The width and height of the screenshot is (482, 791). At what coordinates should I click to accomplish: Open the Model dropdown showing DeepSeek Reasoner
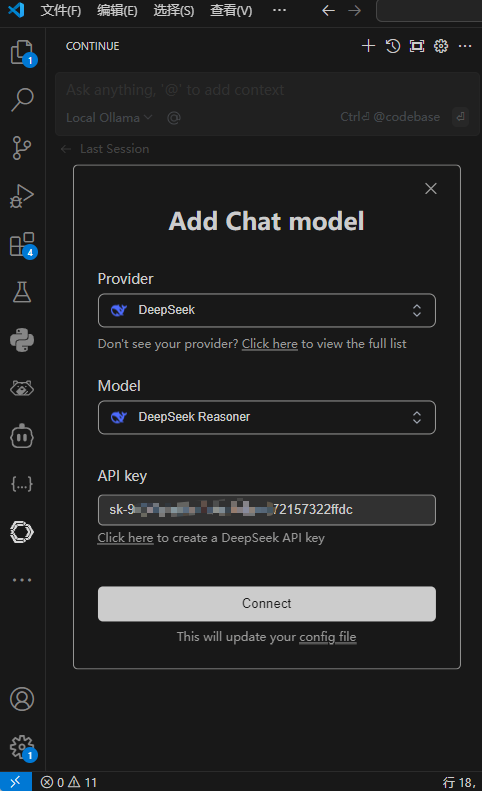click(266, 417)
